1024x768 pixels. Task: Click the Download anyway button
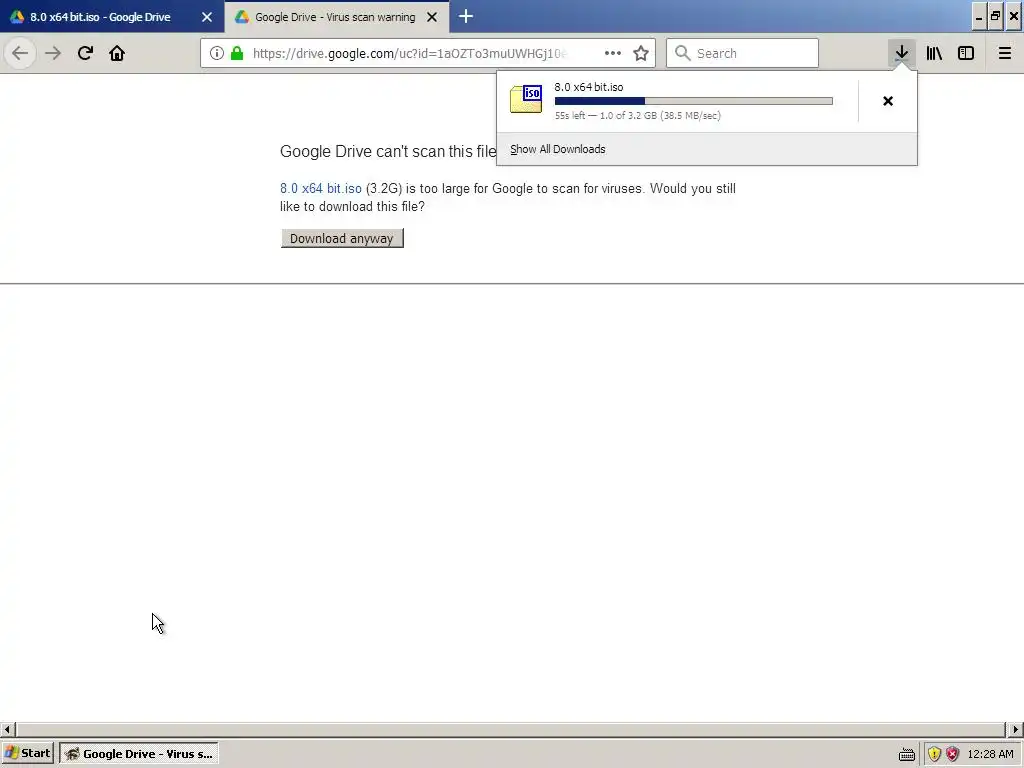(342, 238)
